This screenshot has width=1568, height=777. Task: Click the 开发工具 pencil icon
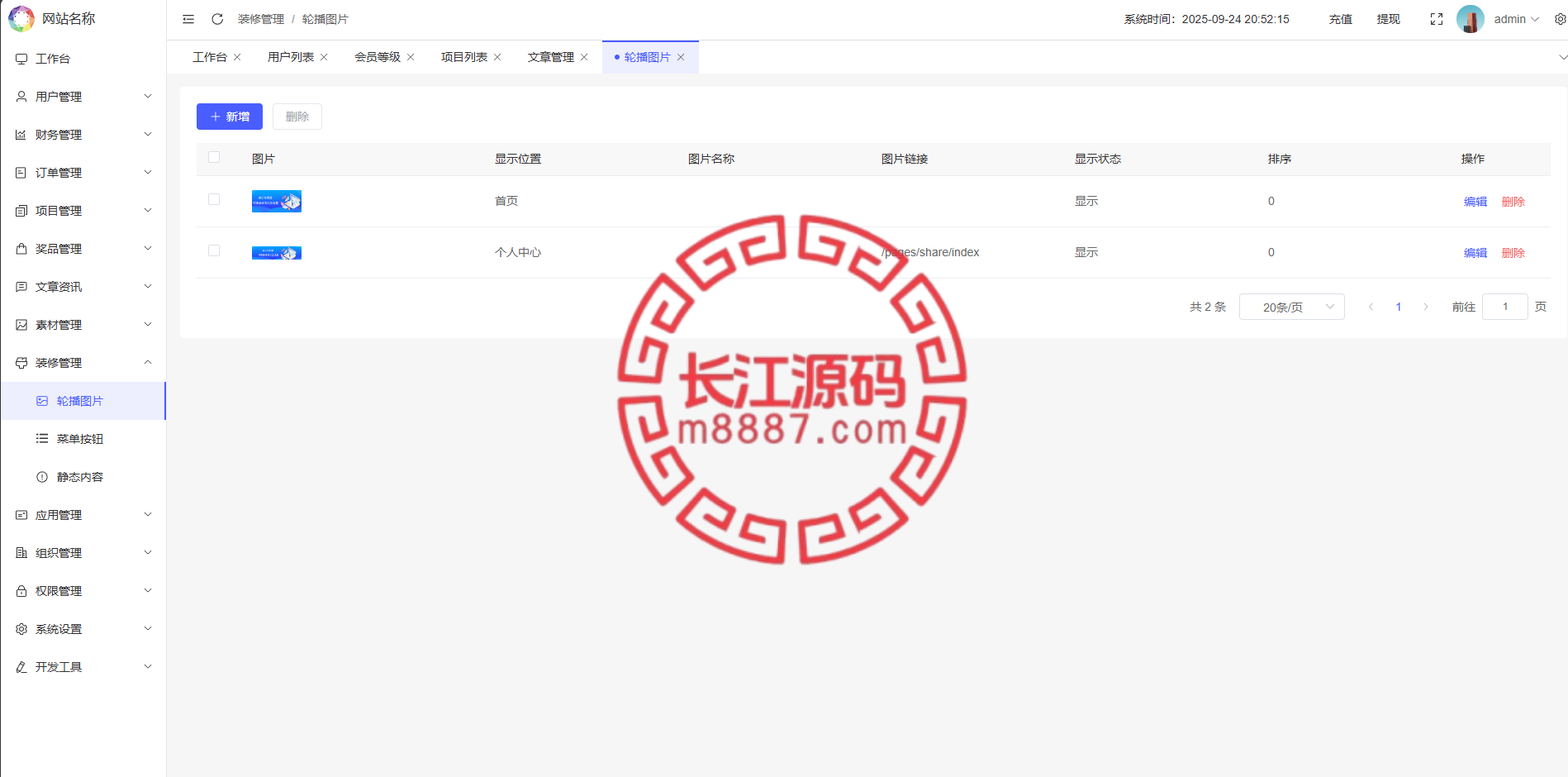click(21, 667)
